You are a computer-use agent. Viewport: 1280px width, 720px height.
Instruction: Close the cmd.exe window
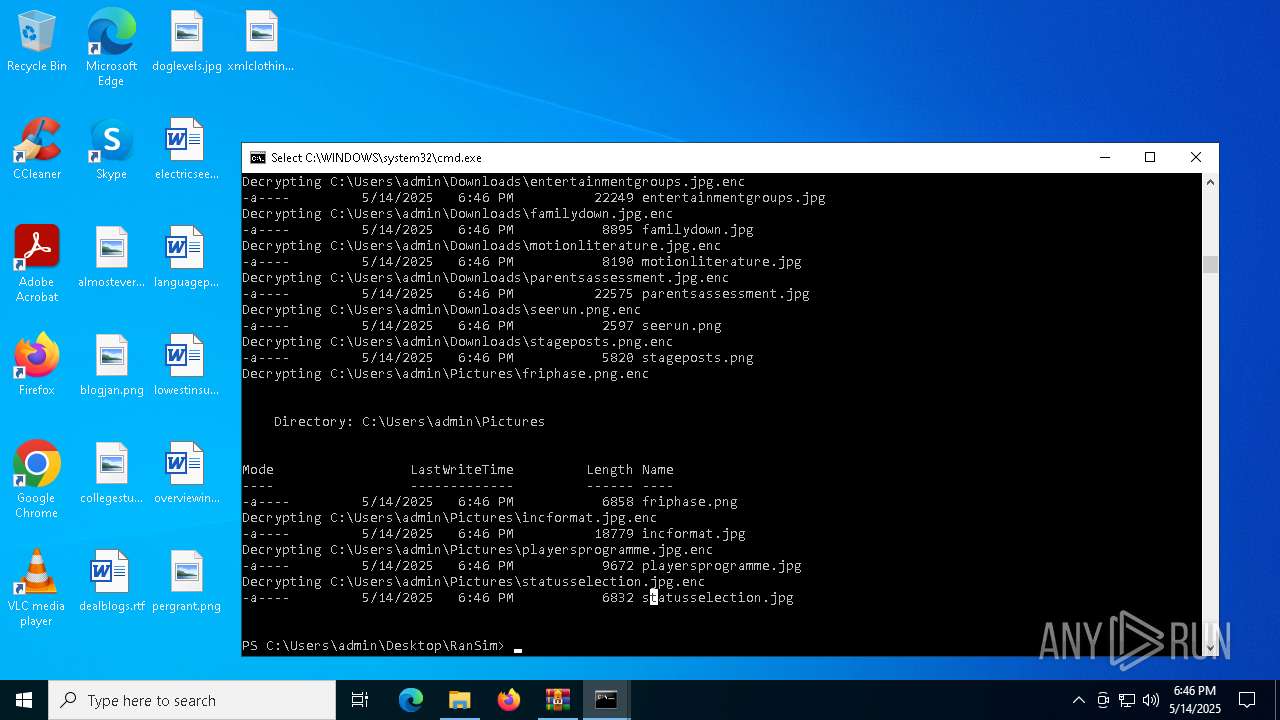[x=1196, y=157]
